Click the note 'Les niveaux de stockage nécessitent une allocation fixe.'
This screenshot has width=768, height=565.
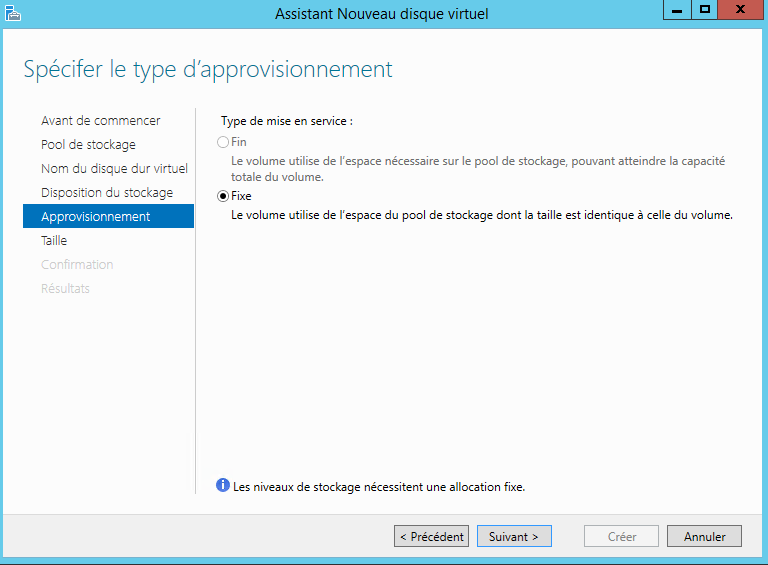tap(379, 487)
